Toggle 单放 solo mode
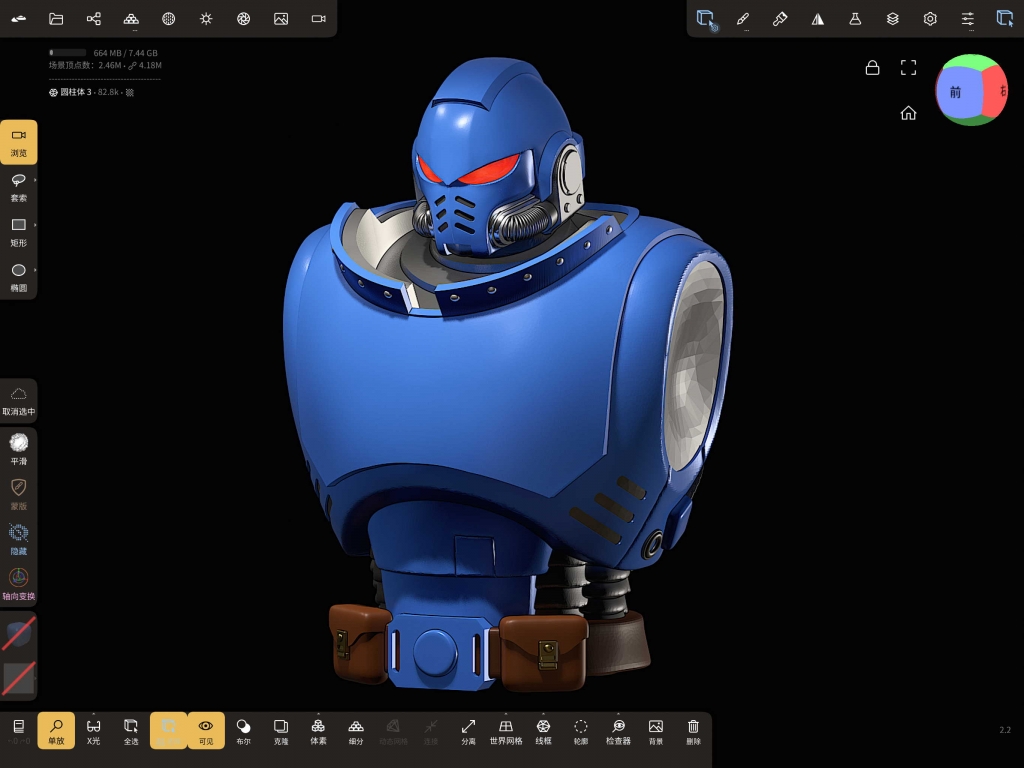 click(56, 731)
